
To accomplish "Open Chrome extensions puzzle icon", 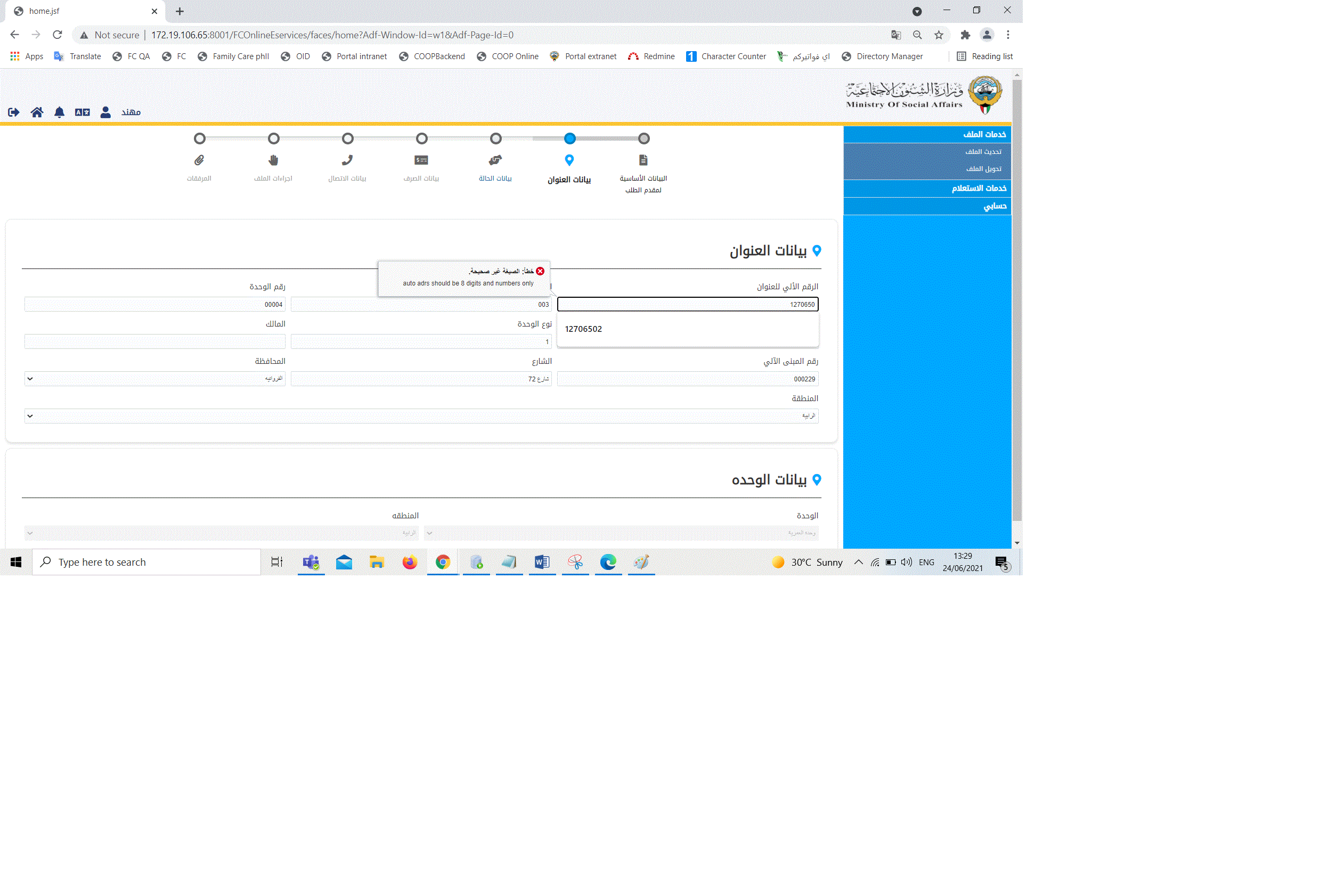I will coord(966,35).
